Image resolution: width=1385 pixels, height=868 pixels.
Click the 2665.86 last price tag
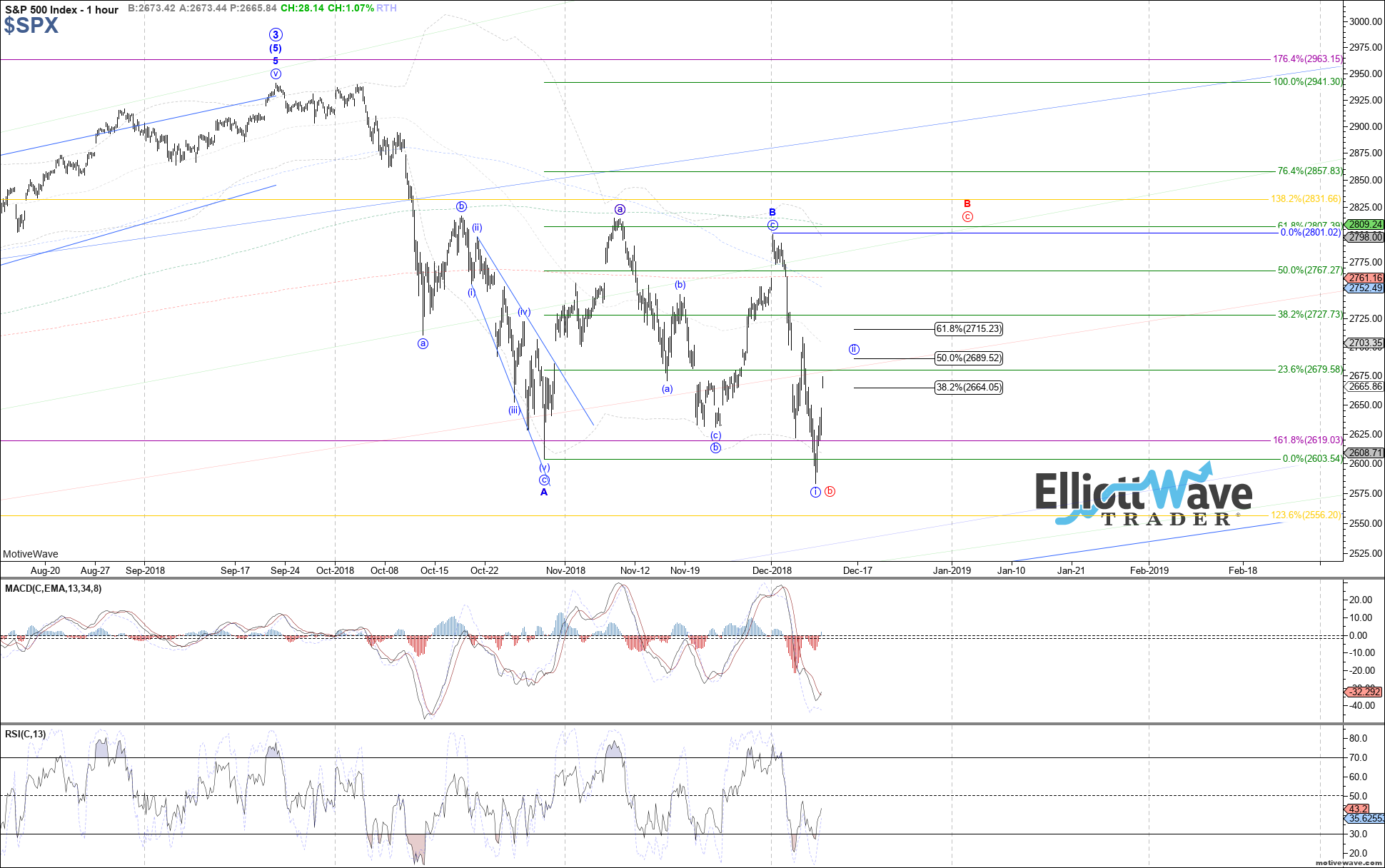pyautogui.click(x=1364, y=387)
